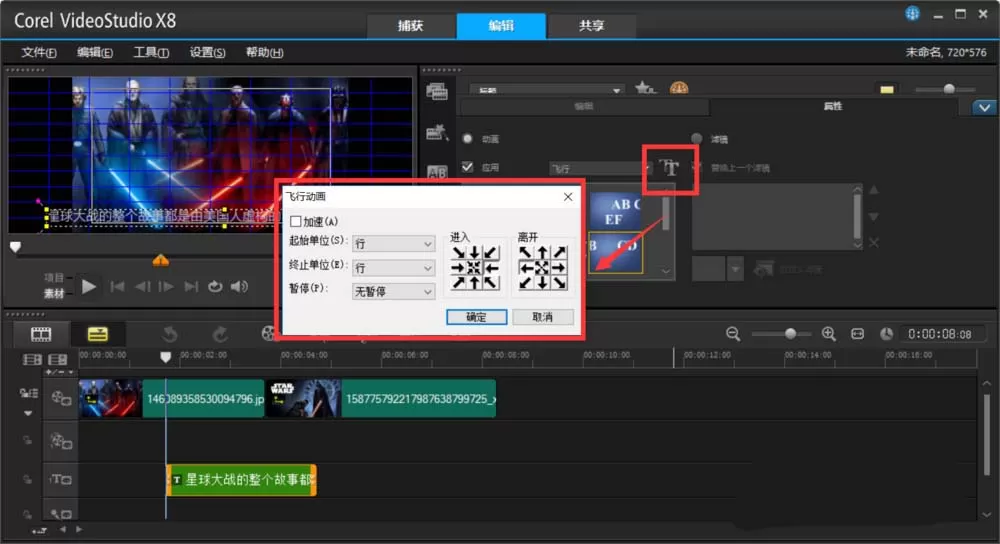1000x544 pixels.
Task: Open the 终止单位(E) dropdown
Action: click(393, 268)
